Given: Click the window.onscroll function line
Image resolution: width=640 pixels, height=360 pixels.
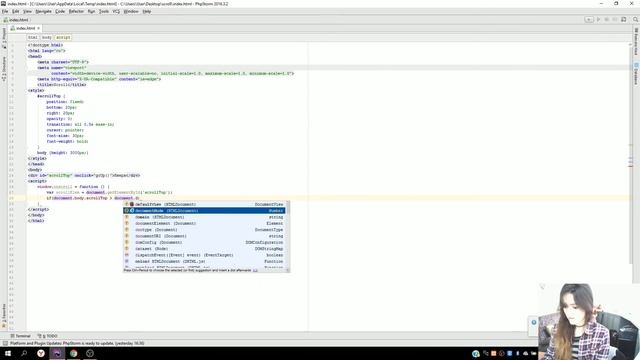Looking at the screenshot, I should pos(73,187).
